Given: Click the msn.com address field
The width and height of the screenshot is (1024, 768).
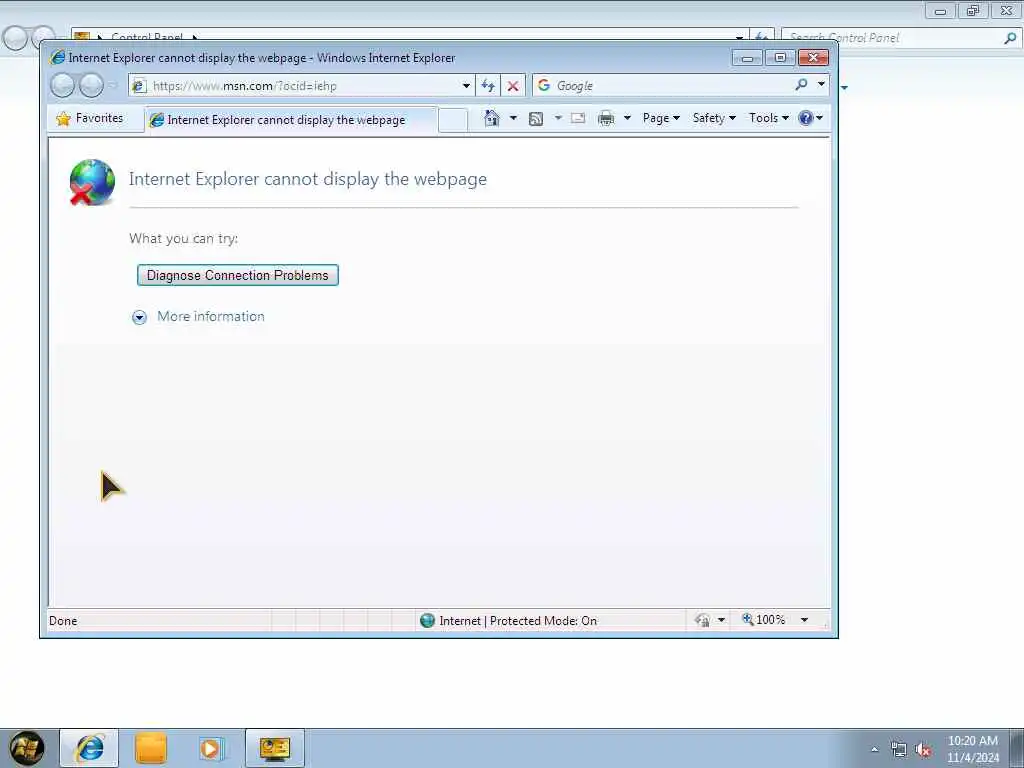Looking at the screenshot, I should 301,86.
